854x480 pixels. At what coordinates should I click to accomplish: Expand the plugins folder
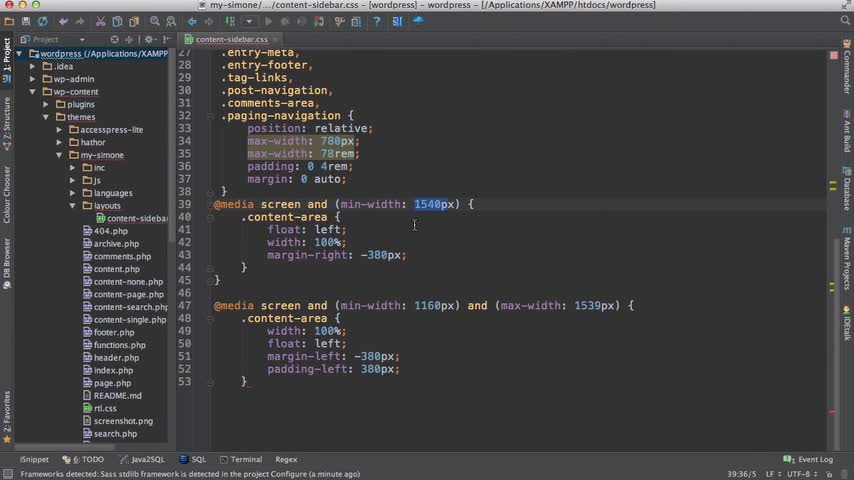click(46, 104)
